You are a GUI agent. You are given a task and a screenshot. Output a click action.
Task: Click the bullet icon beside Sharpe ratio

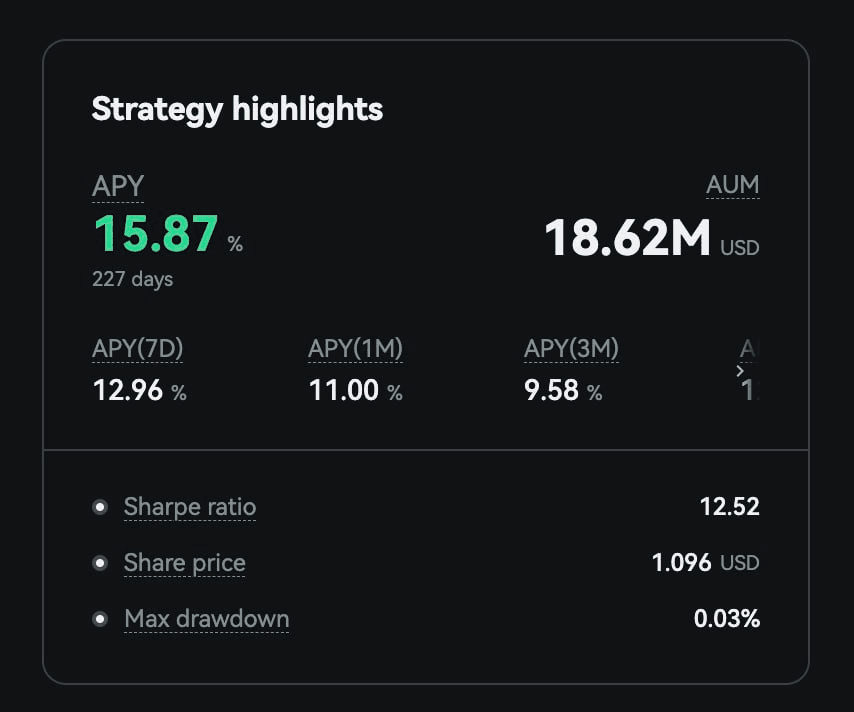click(x=100, y=507)
